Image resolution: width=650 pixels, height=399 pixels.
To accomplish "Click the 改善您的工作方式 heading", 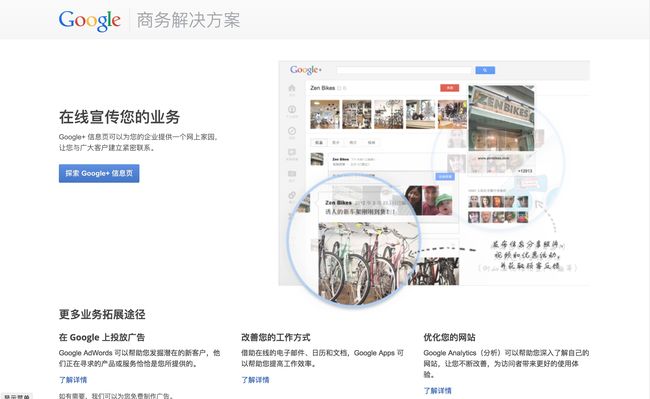I will (x=276, y=337).
